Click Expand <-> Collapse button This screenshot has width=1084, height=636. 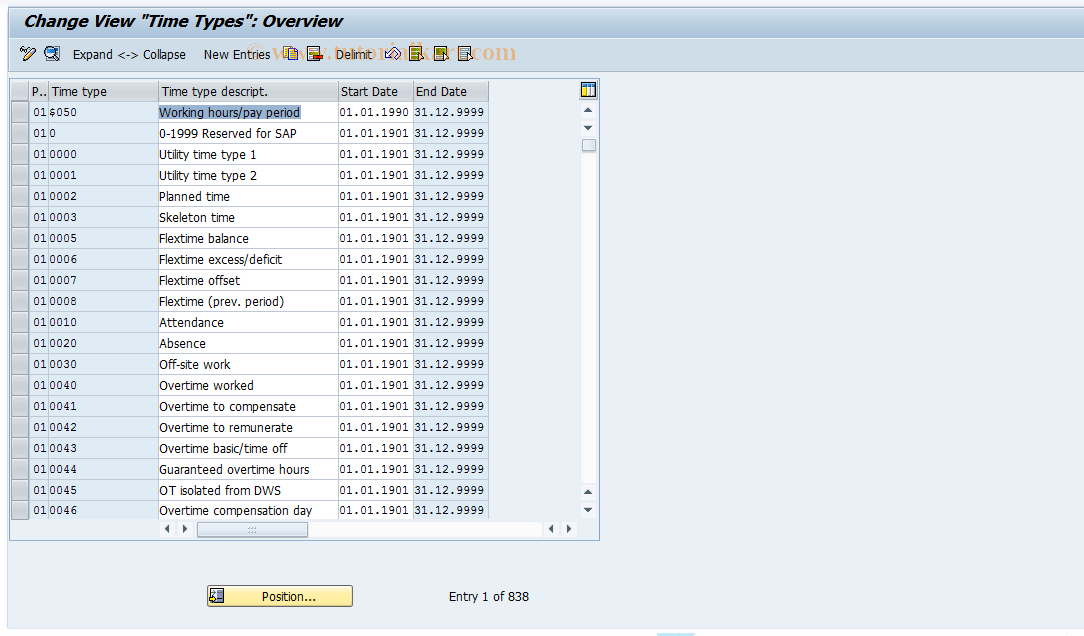129,55
